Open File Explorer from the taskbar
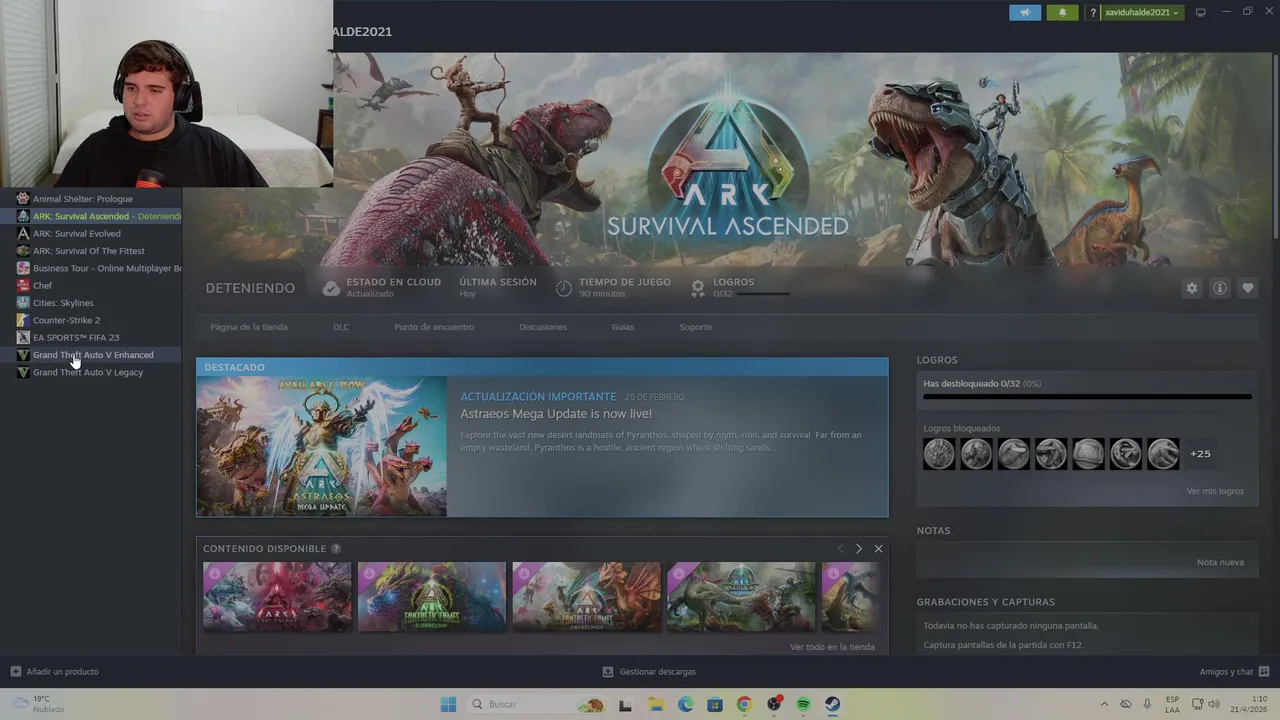 pyautogui.click(x=656, y=704)
